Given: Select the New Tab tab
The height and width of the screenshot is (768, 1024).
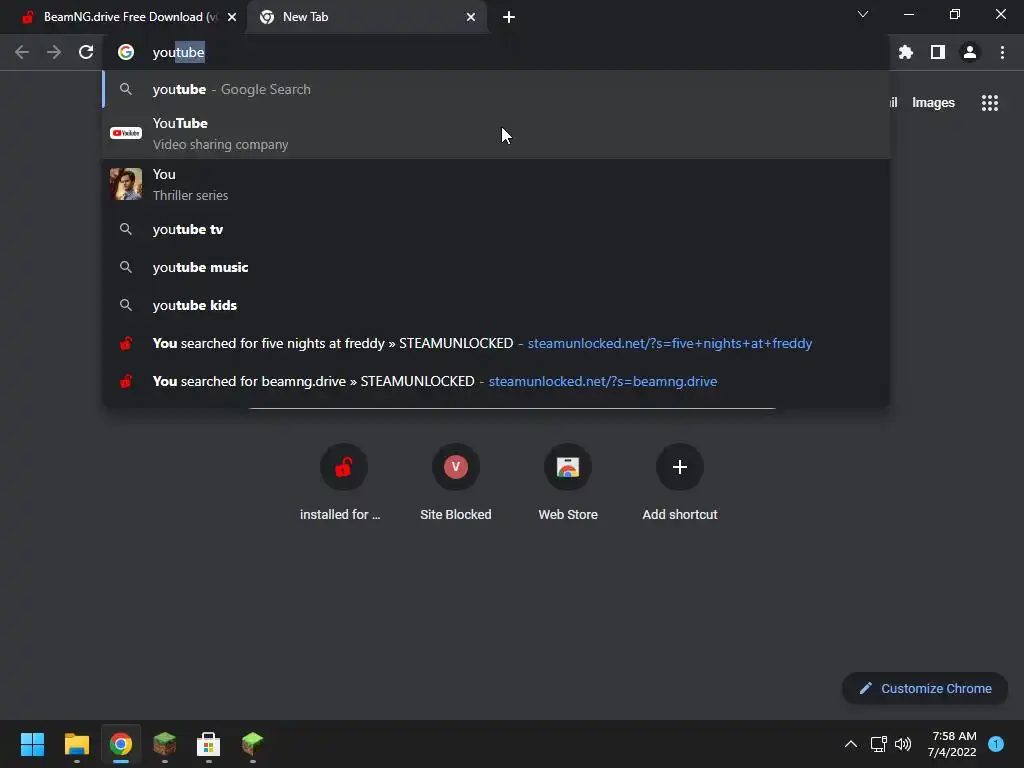Looking at the screenshot, I should pyautogui.click(x=366, y=17).
